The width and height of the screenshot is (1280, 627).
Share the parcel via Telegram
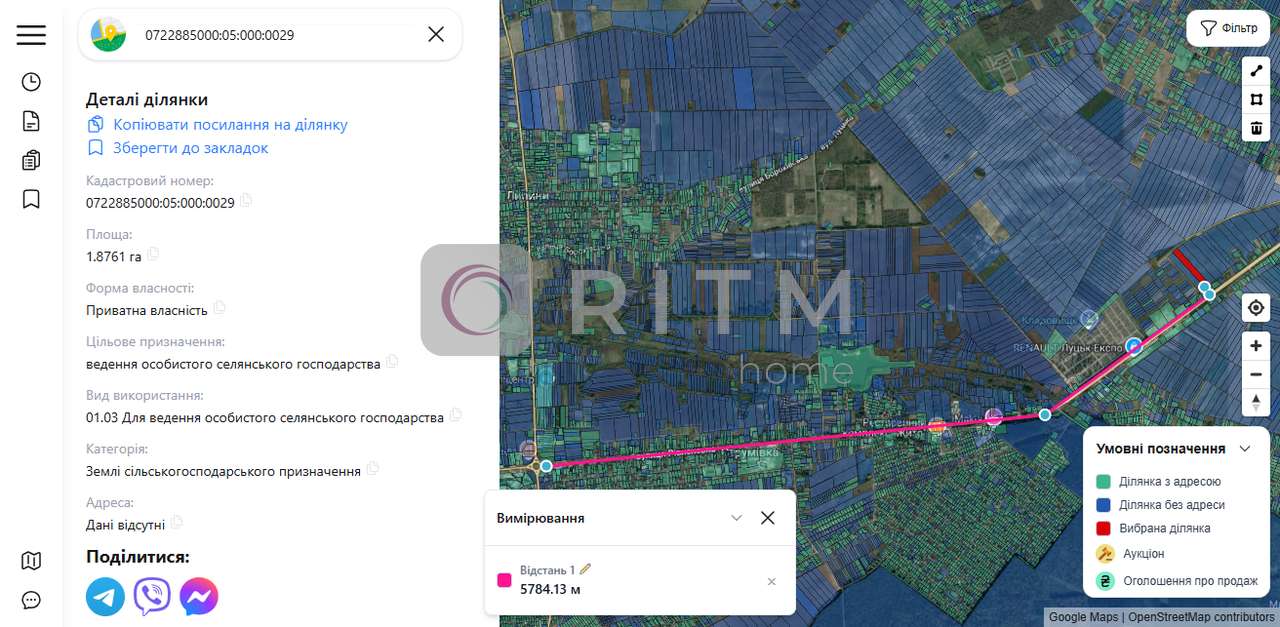point(105,597)
